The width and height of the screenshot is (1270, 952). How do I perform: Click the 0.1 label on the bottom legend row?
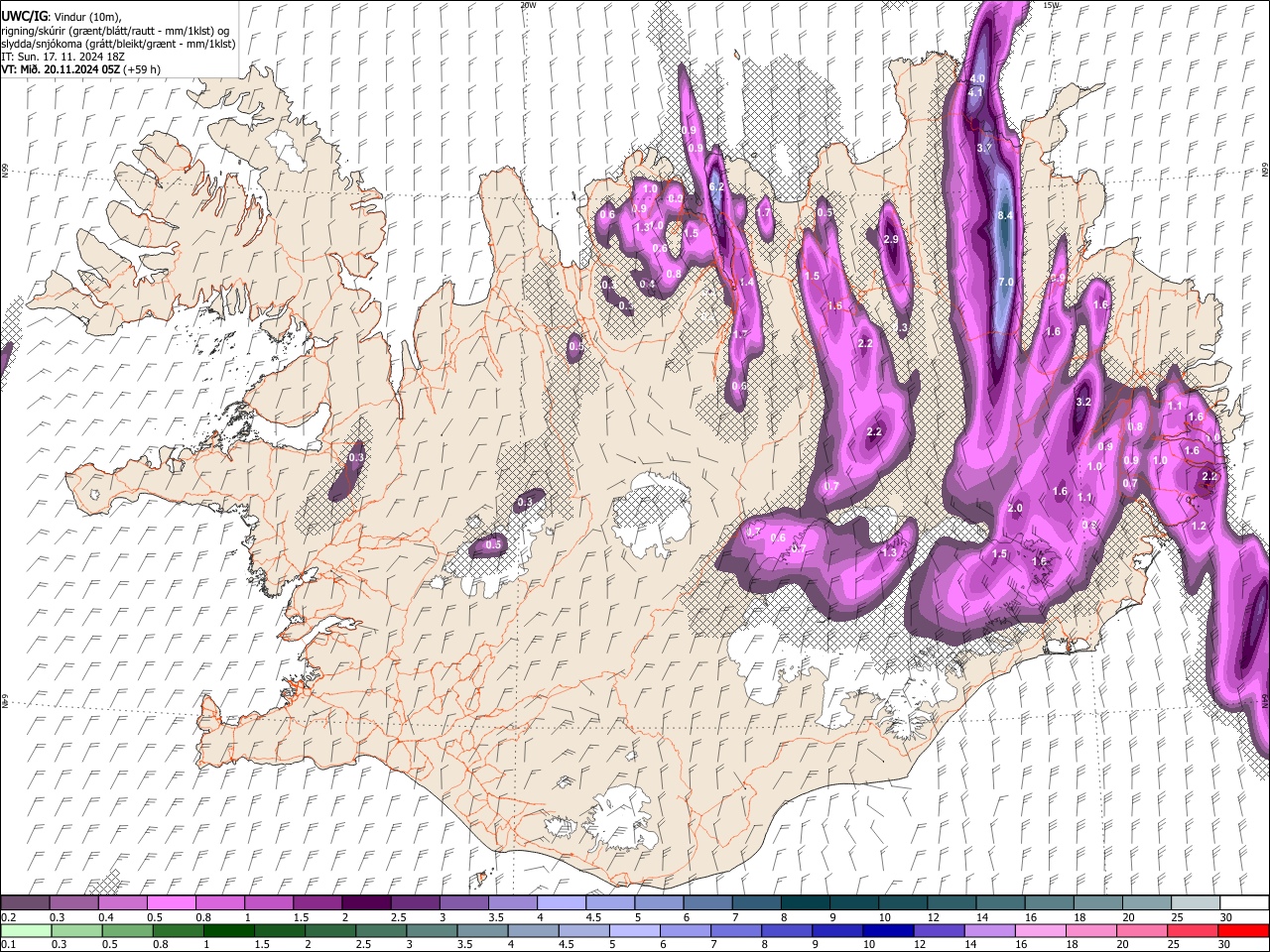point(7,945)
